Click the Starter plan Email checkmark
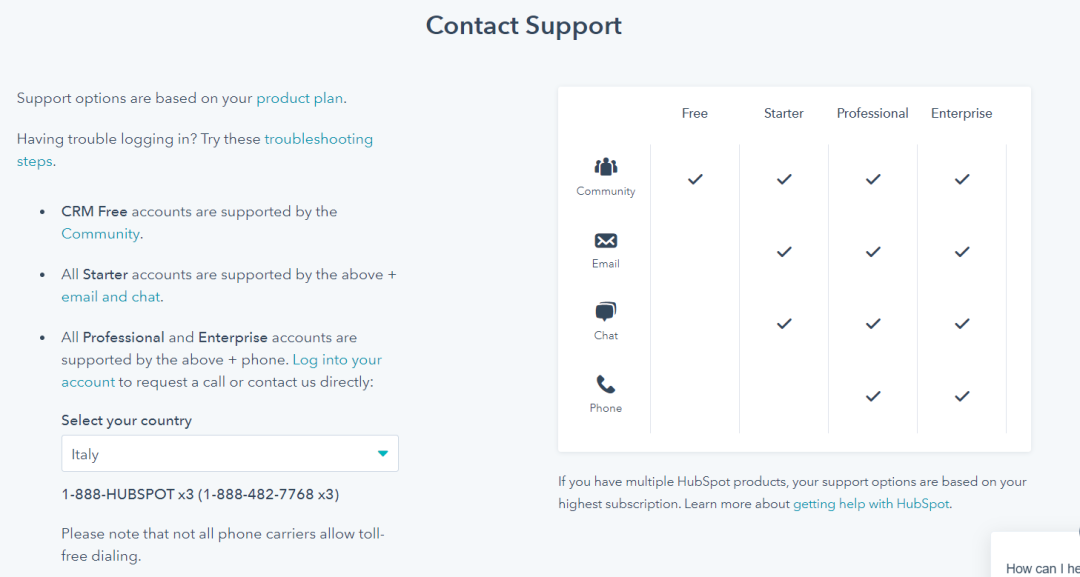The height and width of the screenshot is (577, 1080). coord(784,252)
